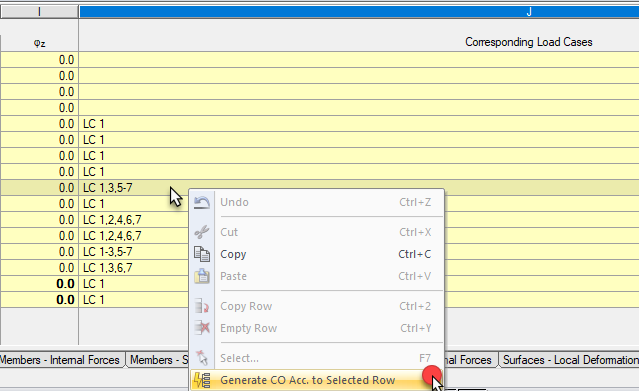Choose Cut from the context menu
Screen dimensions: 639x391
tap(317, 232)
